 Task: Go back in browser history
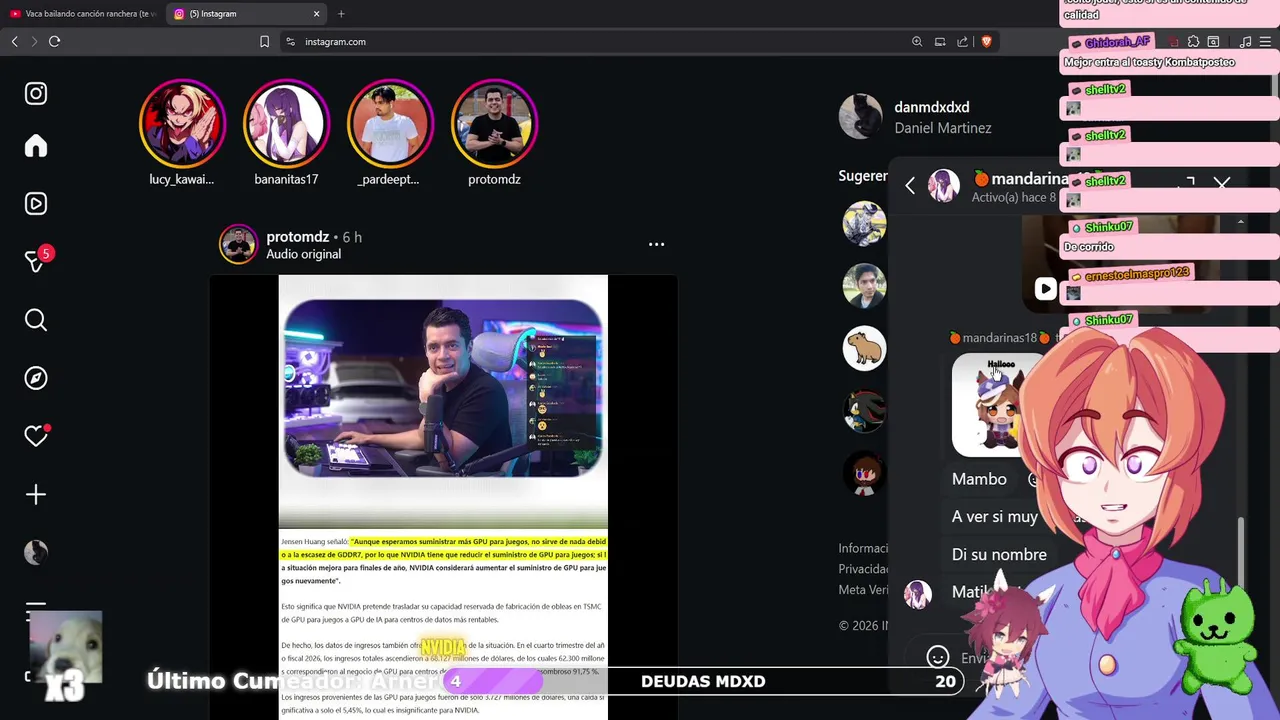coord(14,41)
